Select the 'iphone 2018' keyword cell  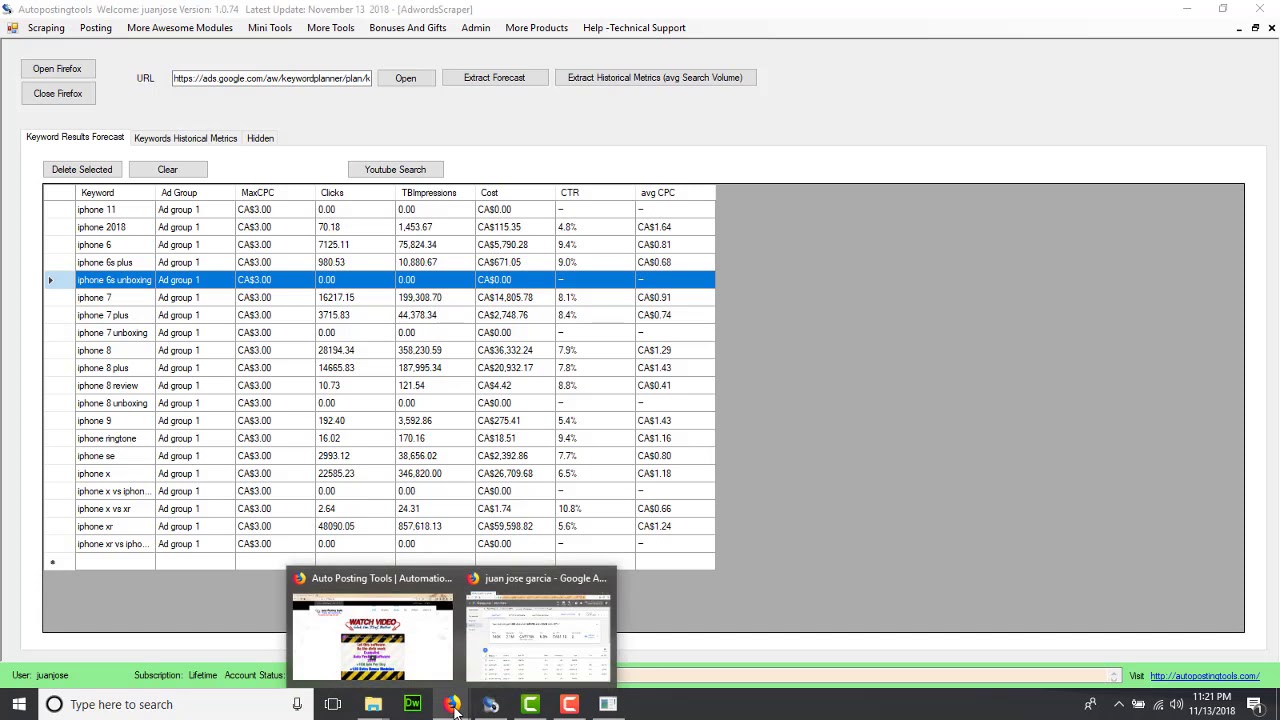pos(115,227)
